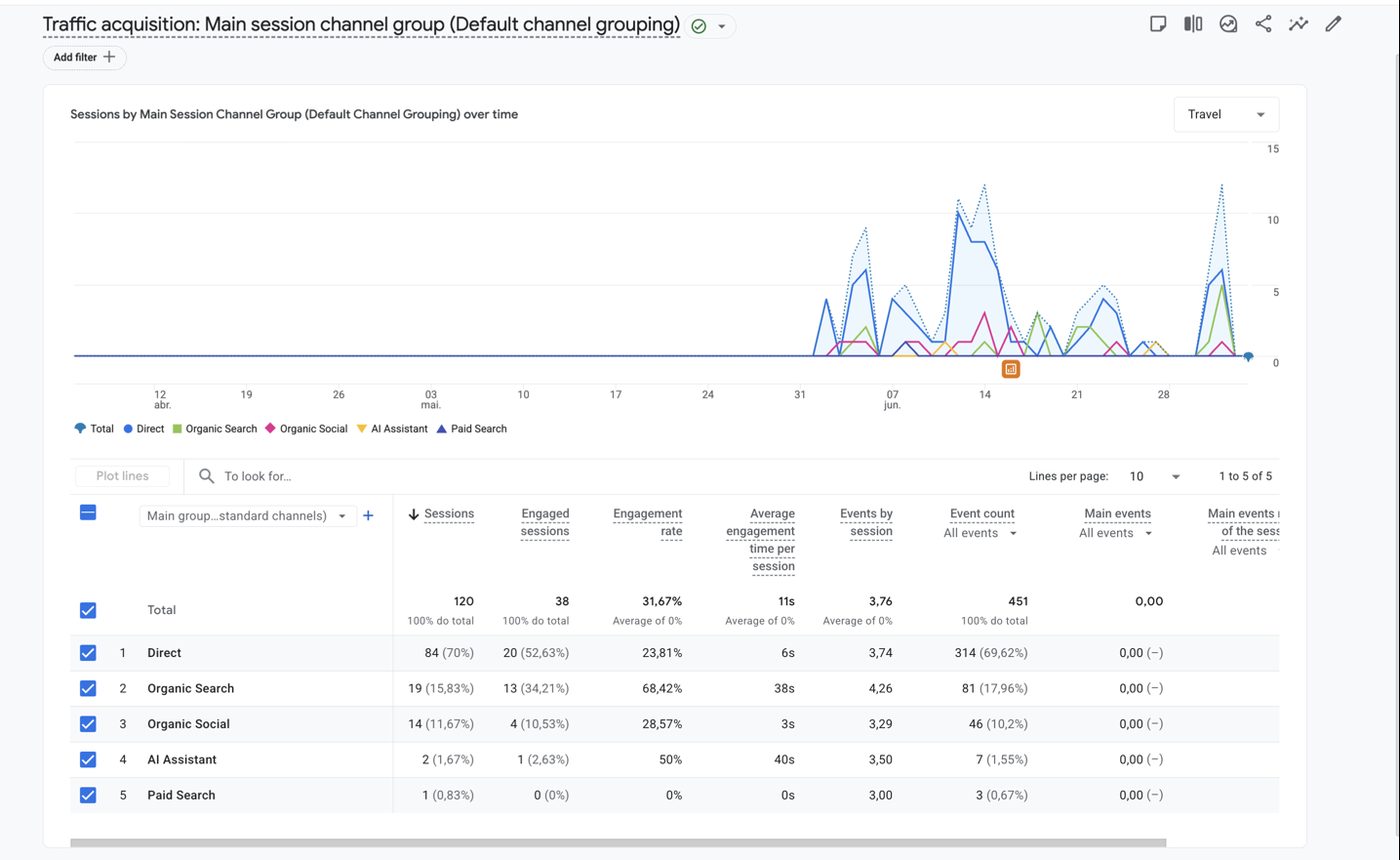Toggle Direct series in chart legend

143,428
